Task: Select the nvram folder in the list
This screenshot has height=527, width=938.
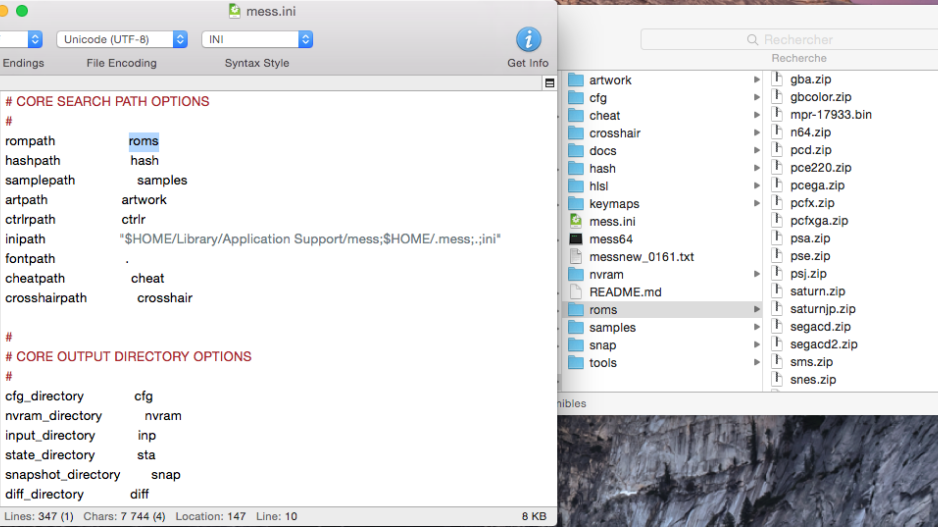Action: tap(606, 275)
